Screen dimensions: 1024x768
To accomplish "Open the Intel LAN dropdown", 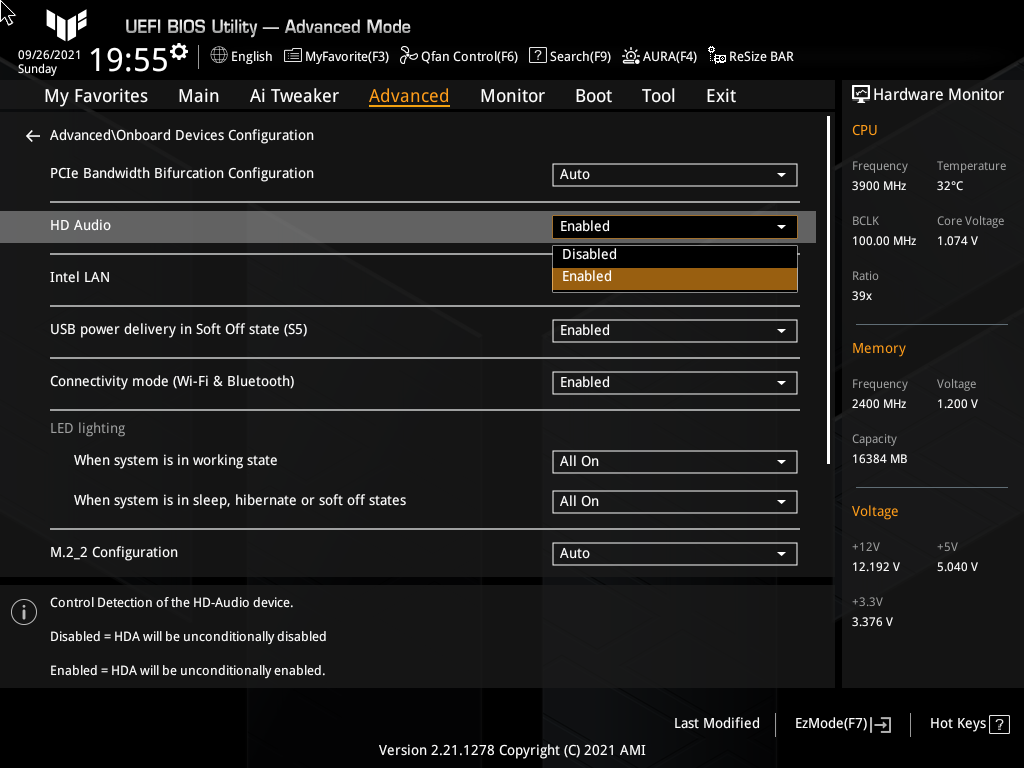I will pos(674,277).
